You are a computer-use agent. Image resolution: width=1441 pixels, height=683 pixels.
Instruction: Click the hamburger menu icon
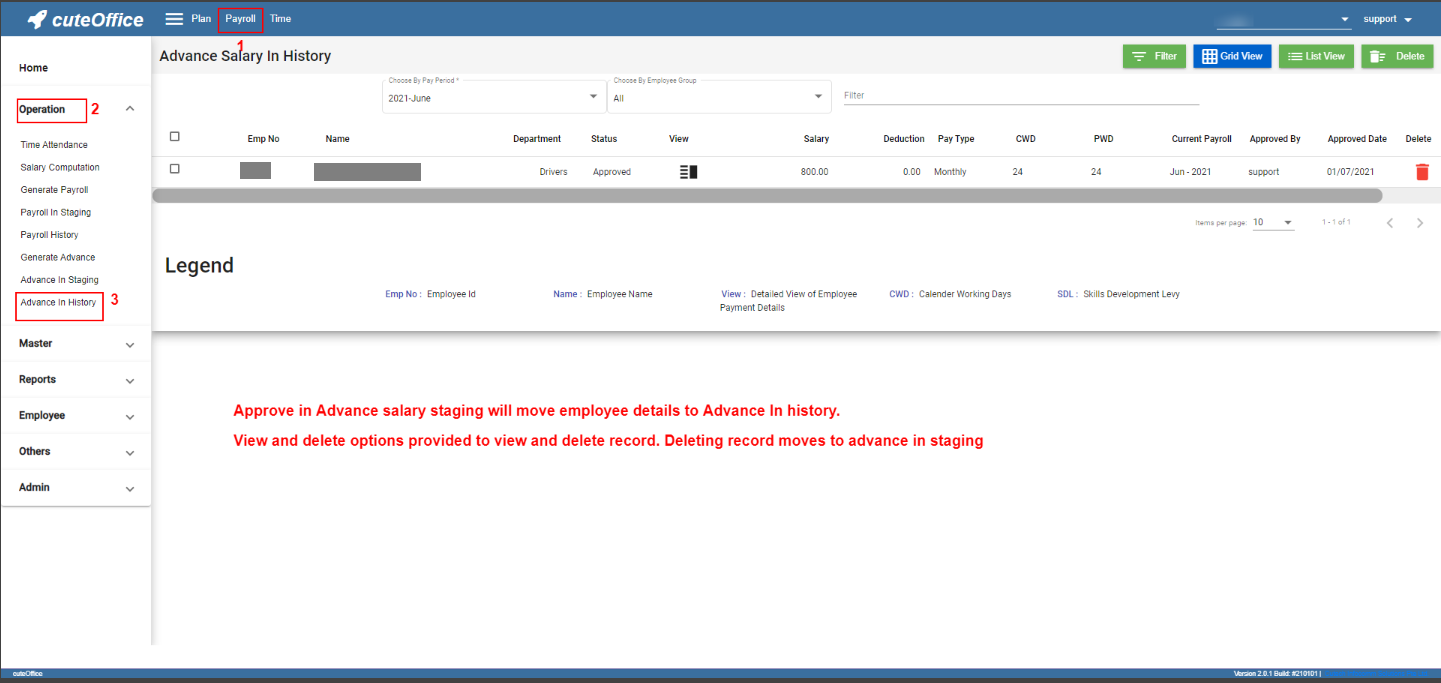tap(174, 19)
